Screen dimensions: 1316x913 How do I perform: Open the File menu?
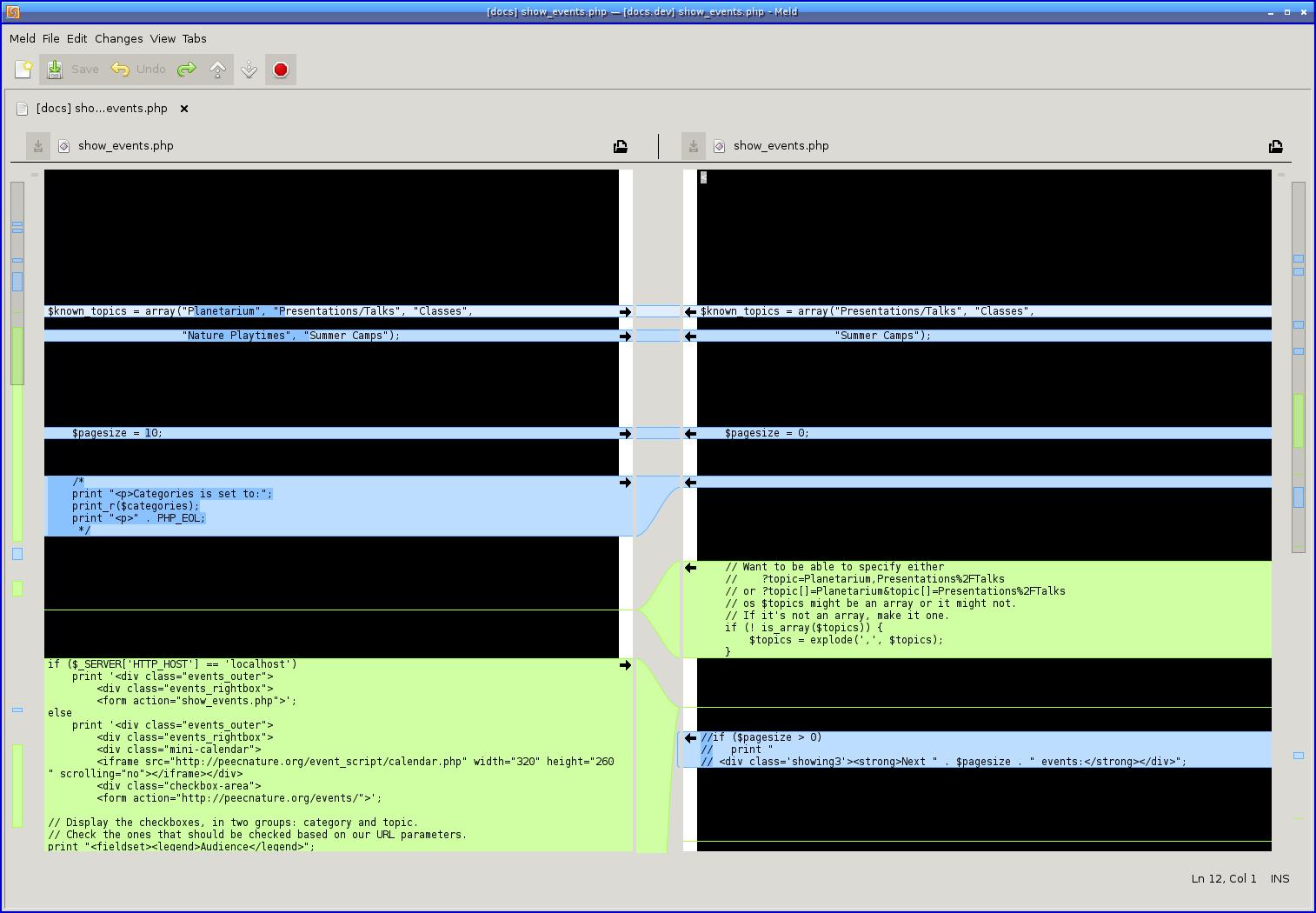pyautogui.click(x=51, y=38)
